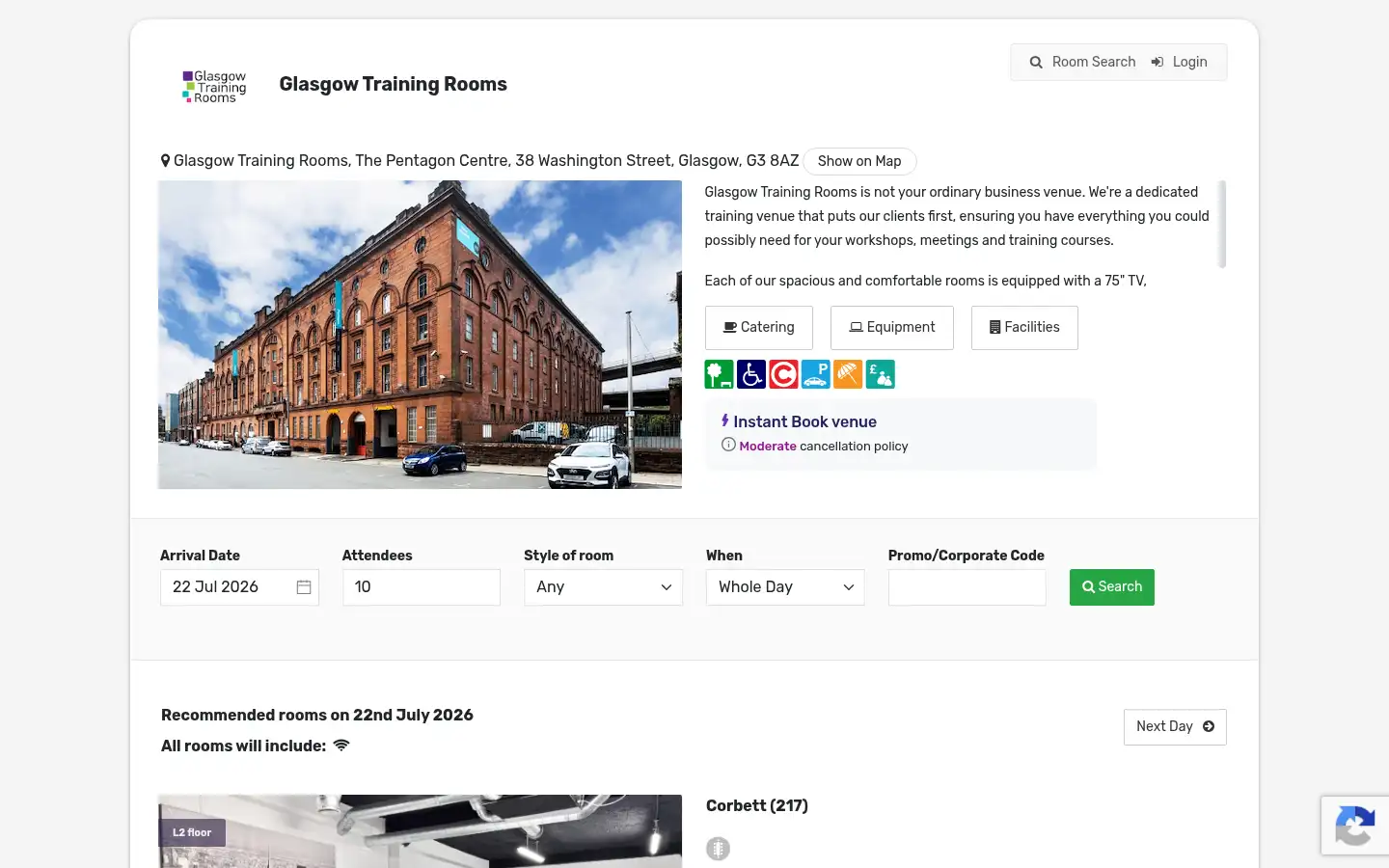Click the map pin icon before the address
This screenshot has height=868, width=1389.
click(165, 161)
